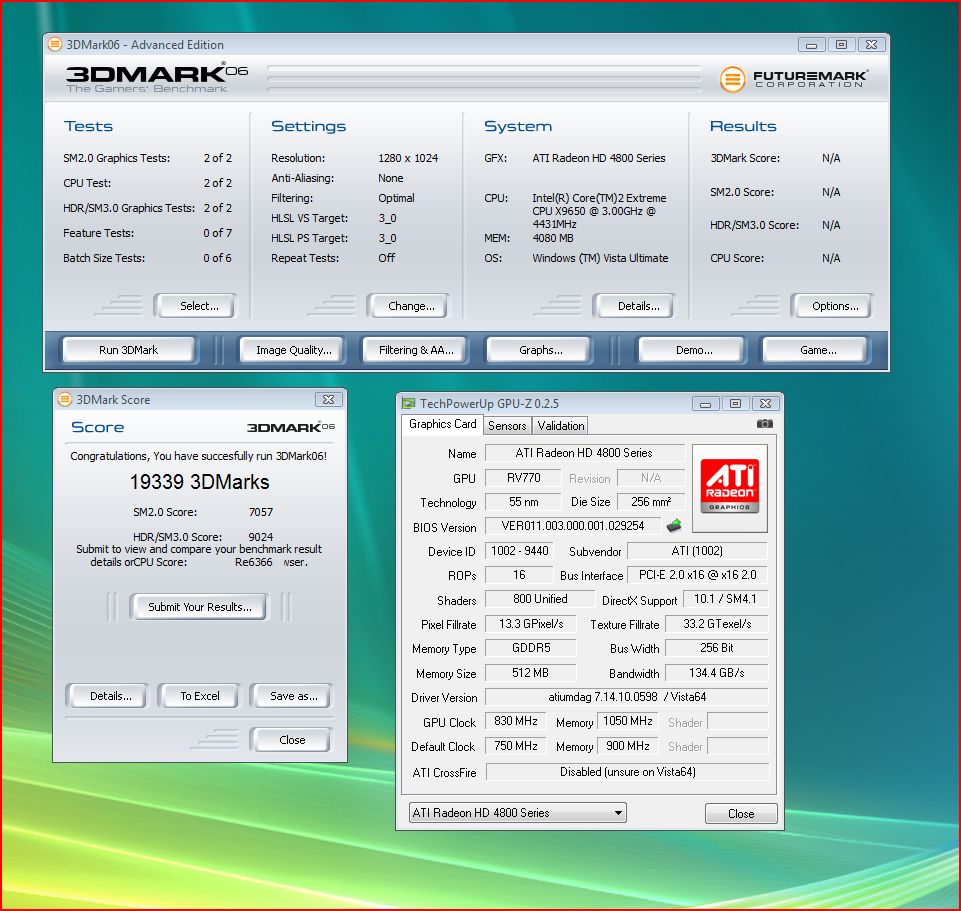Open the Graphs tool

pos(540,350)
